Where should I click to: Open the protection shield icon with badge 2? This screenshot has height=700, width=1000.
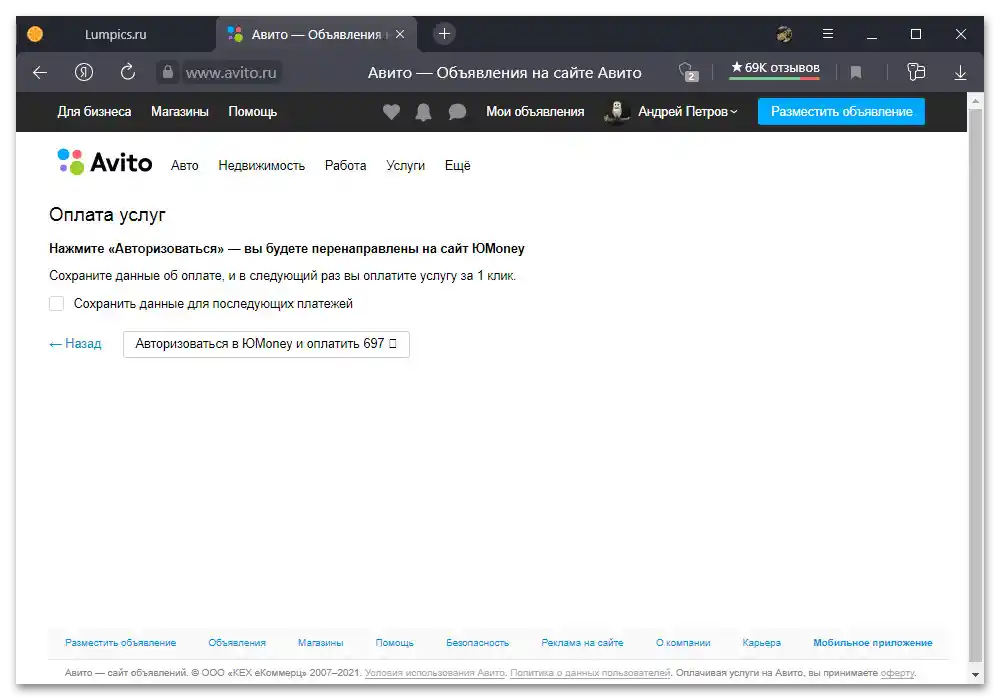688,72
